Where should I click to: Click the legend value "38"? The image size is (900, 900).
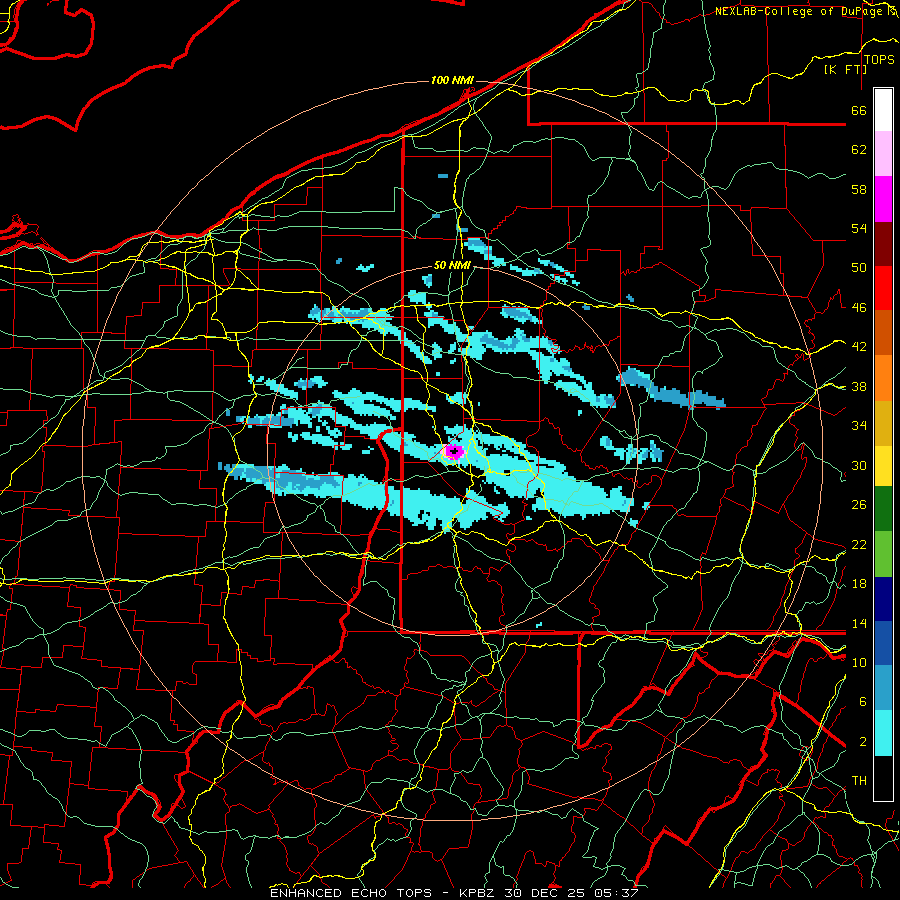point(859,386)
